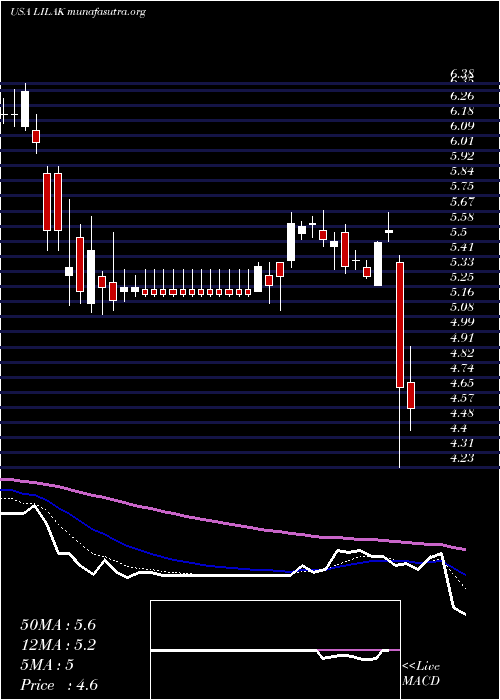This screenshot has width=500, height=700.
Task: Click the 5.5 price axis label
Action: (x=459, y=232)
